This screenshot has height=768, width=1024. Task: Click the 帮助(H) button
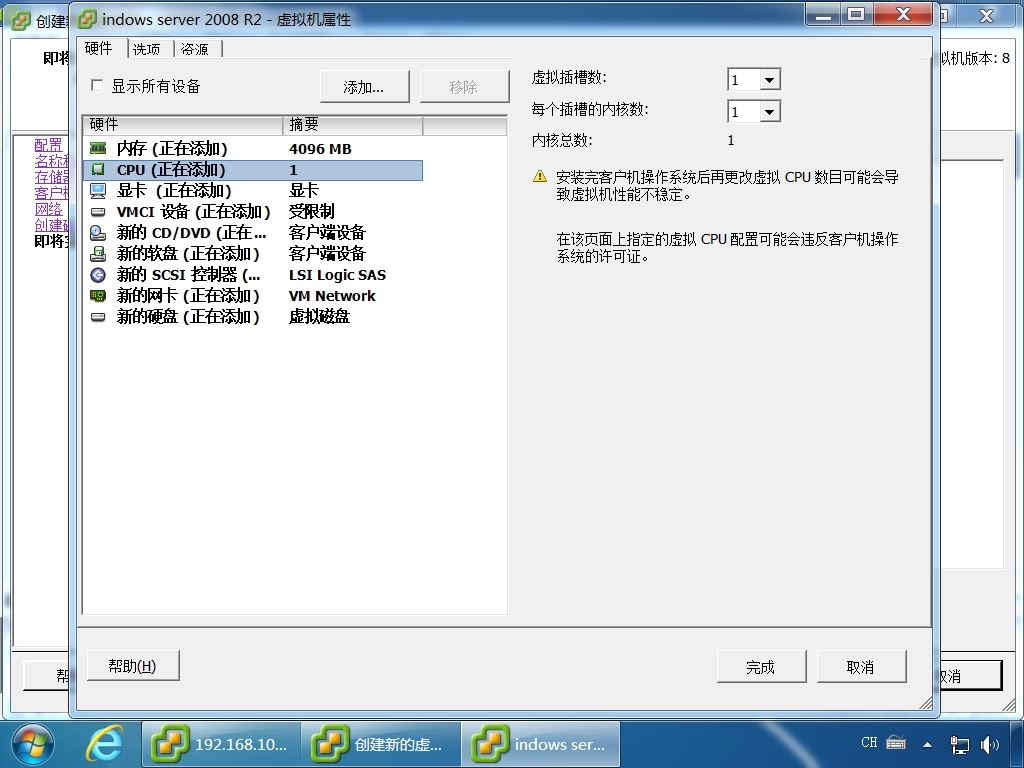coord(133,665)
